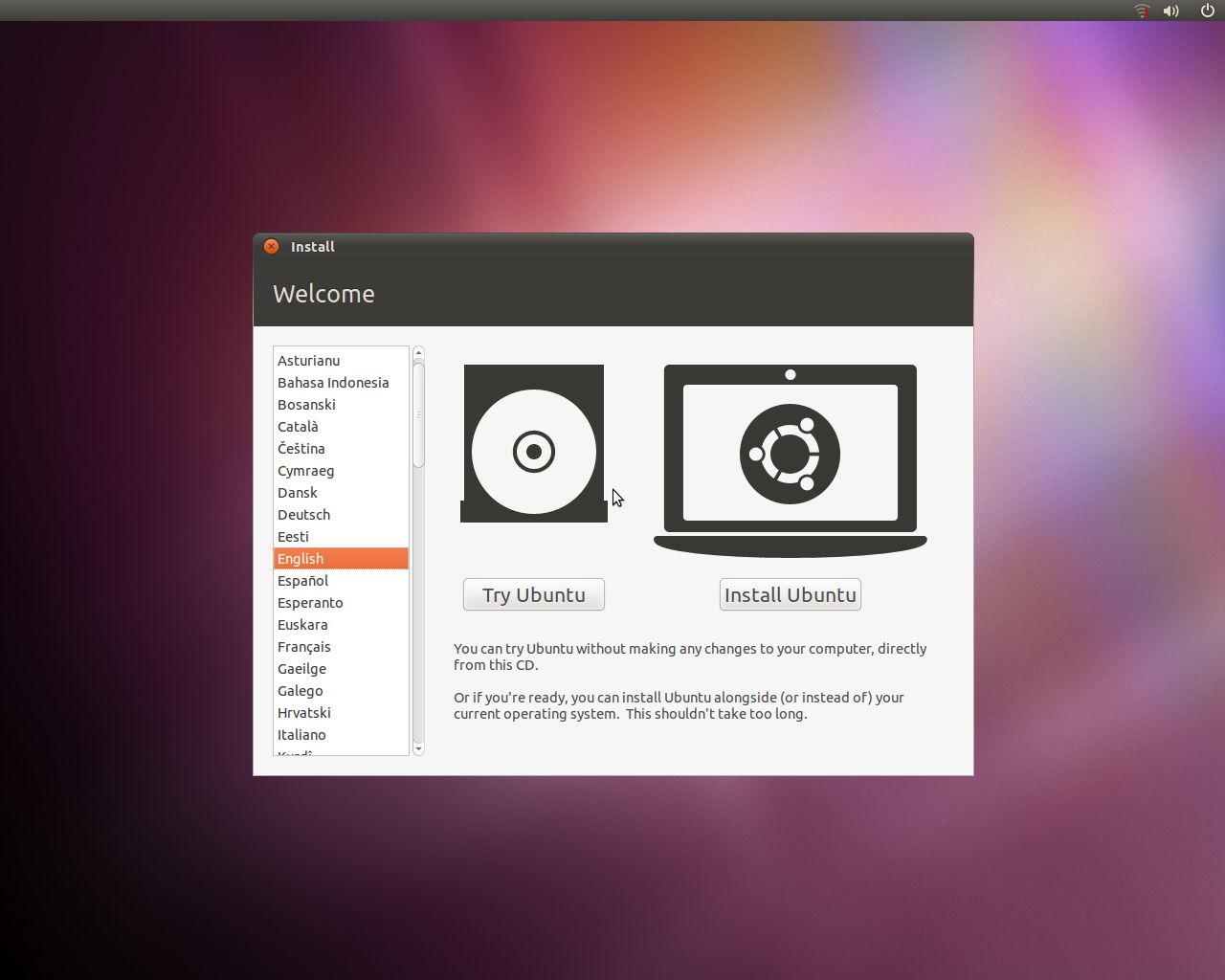Click the laptop with Ubuntu logo image
Viewport: 1225px width, 980px height.
[x=791, y=460]
